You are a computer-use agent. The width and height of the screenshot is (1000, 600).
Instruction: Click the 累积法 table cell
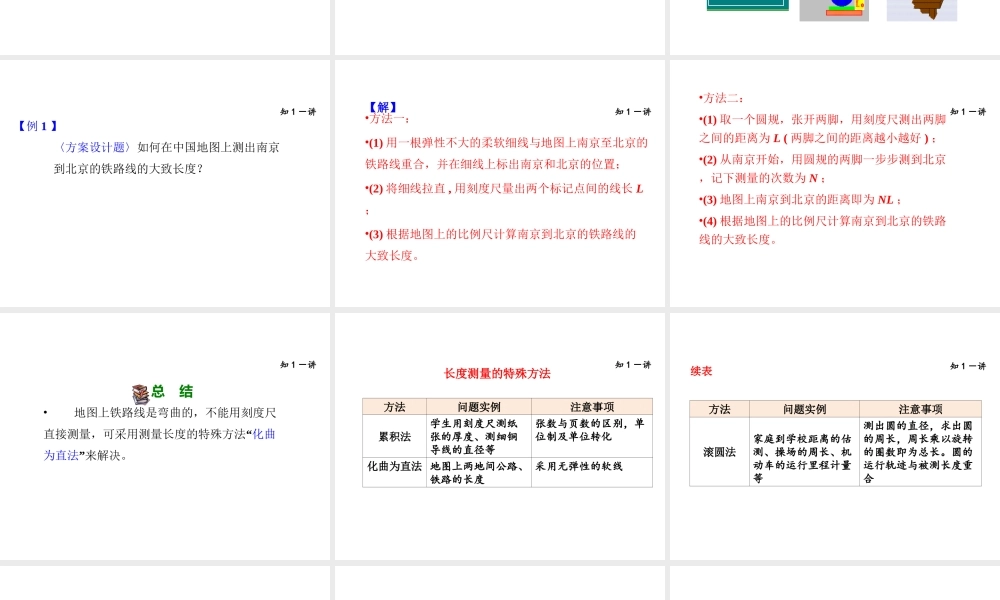click(395, 436)
